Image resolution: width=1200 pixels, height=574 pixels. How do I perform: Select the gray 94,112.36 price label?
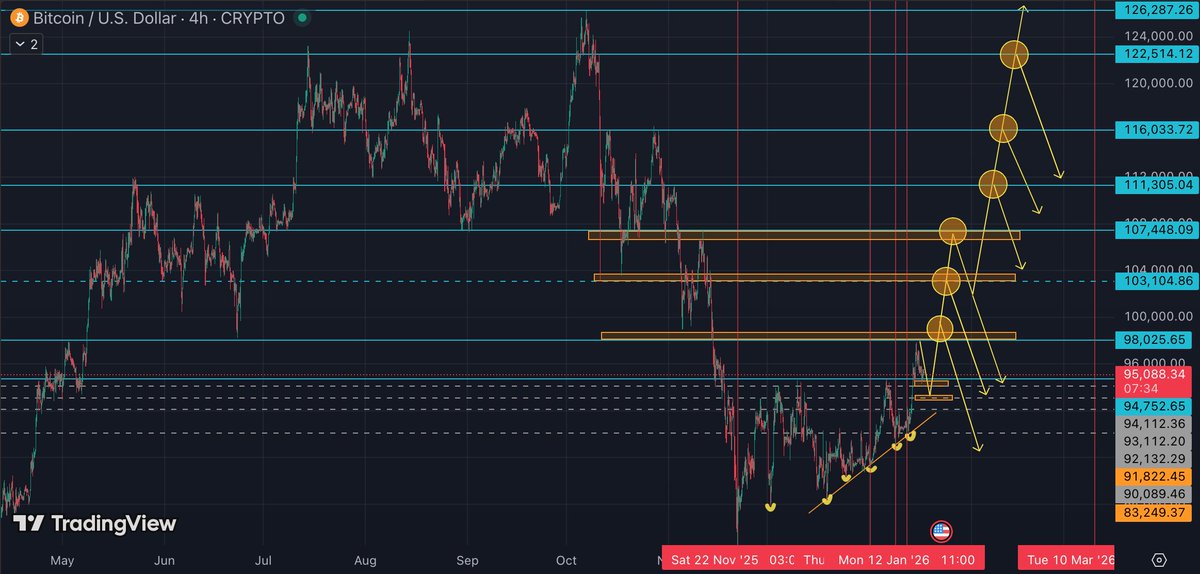point(1155,424)
